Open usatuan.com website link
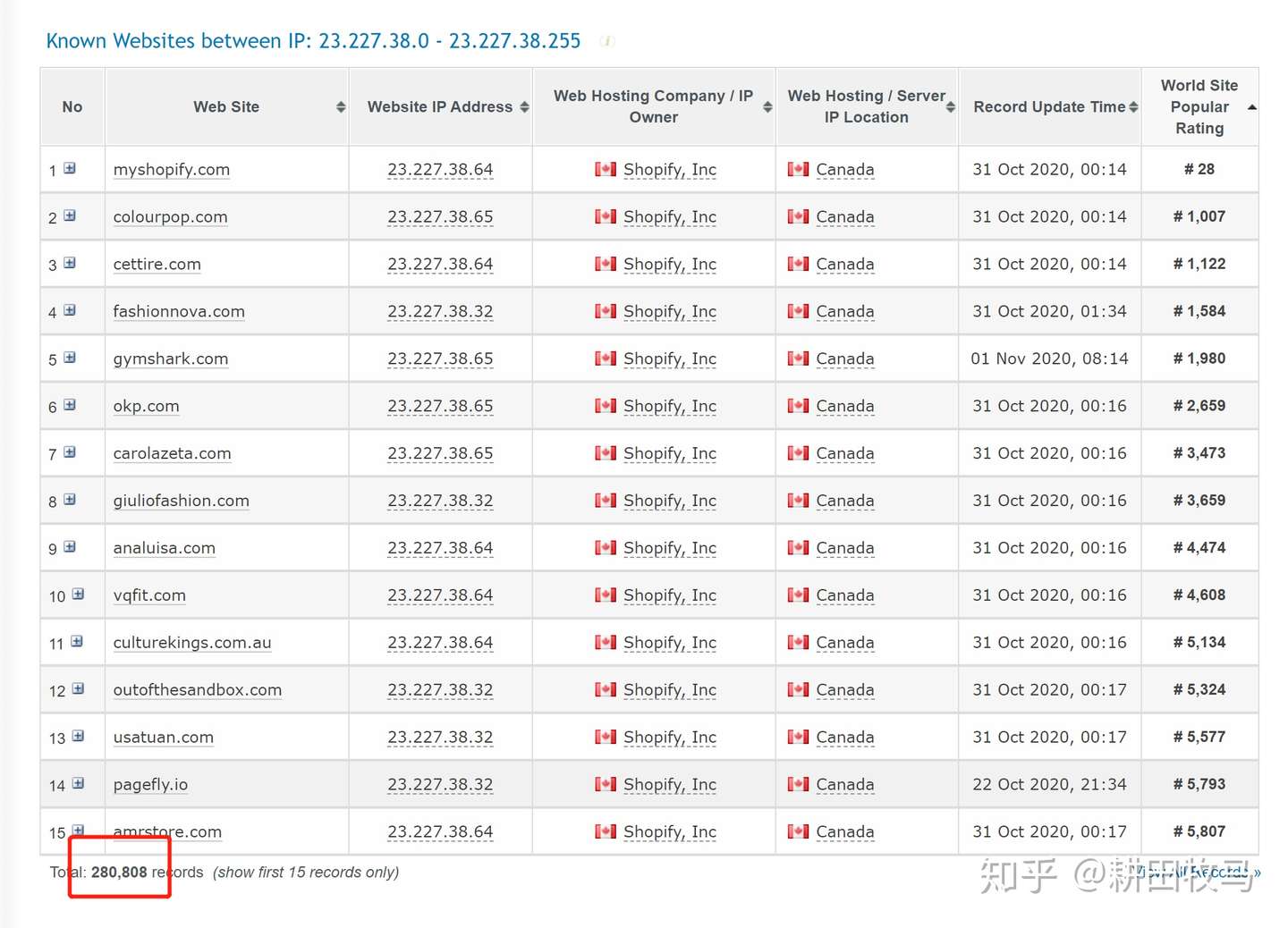The width and height of the screenshot is (1288, 928). (164, 738)
